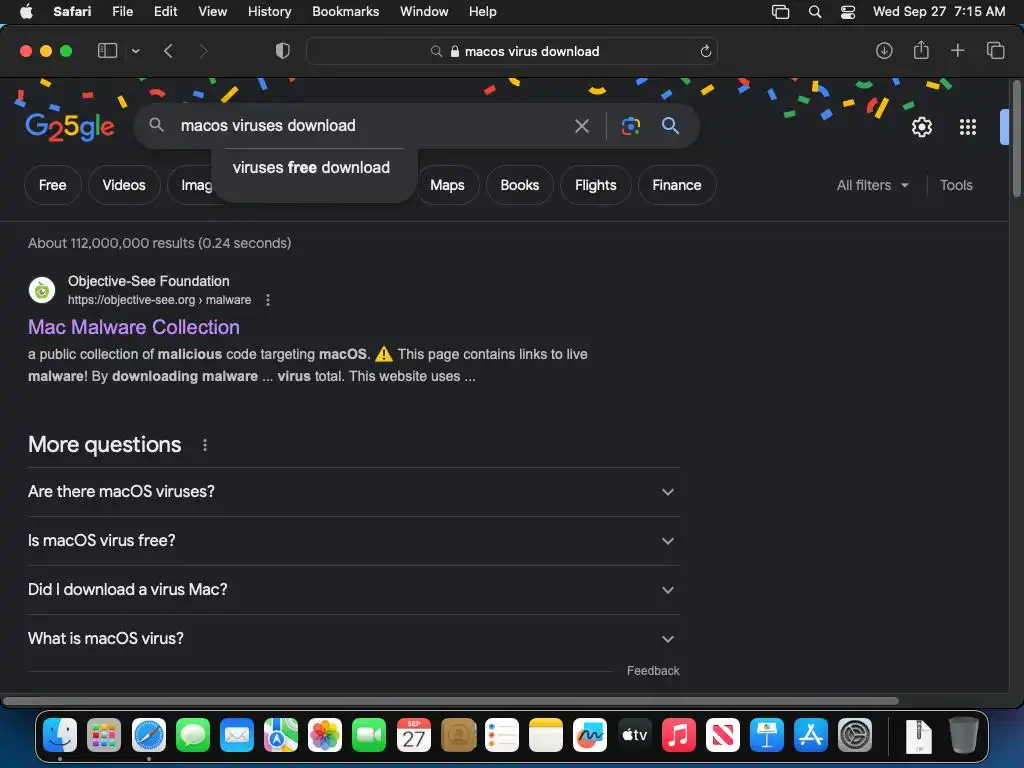
Task: Select the Finance filter chip
Action: tap(677, 185)
